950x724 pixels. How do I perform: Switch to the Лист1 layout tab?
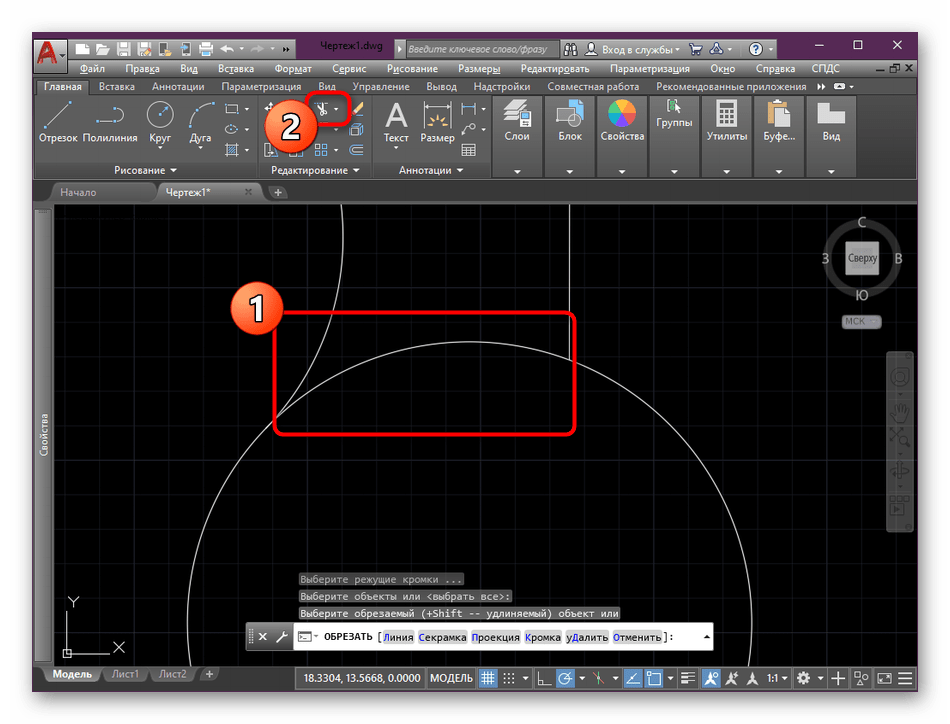tap(125, 674)
